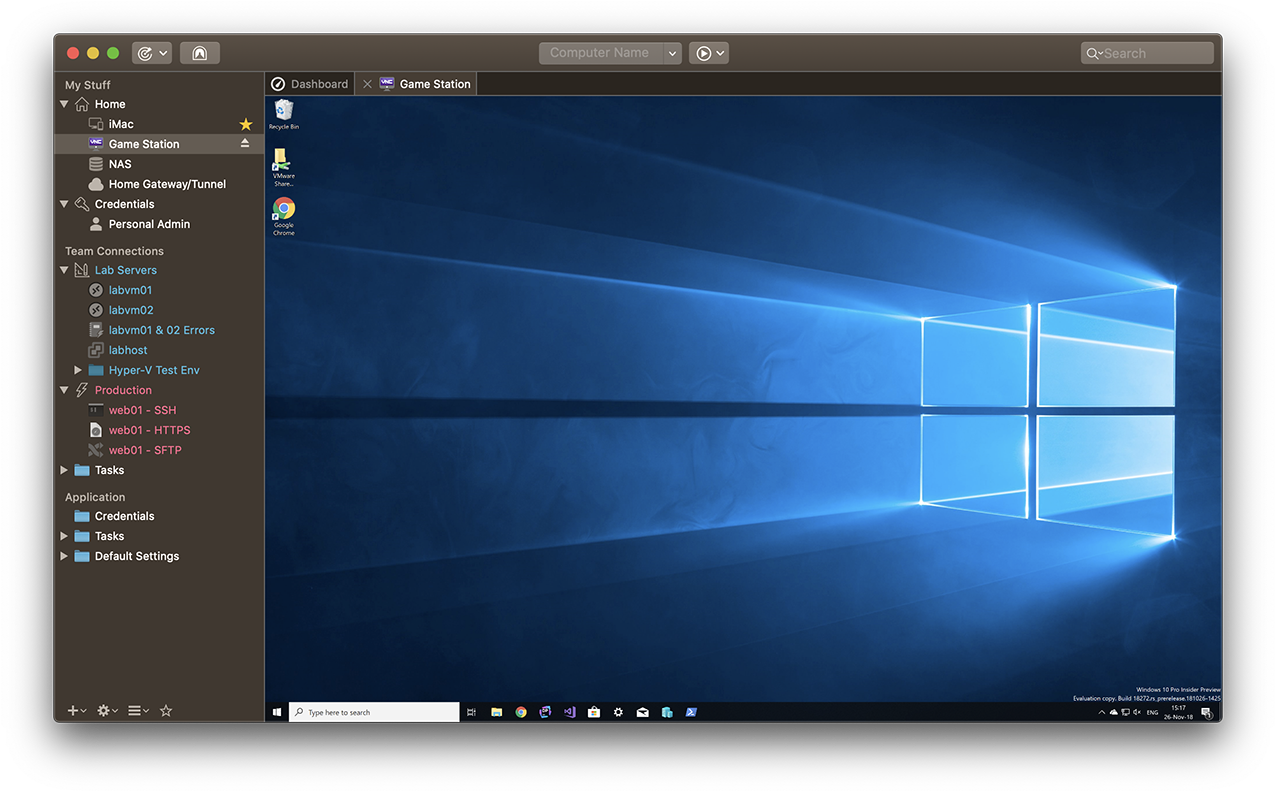The height and width of the screenshot is (791, 1275).
Task: Open Visual Studio from the taskbar
Action: [570, 712]
